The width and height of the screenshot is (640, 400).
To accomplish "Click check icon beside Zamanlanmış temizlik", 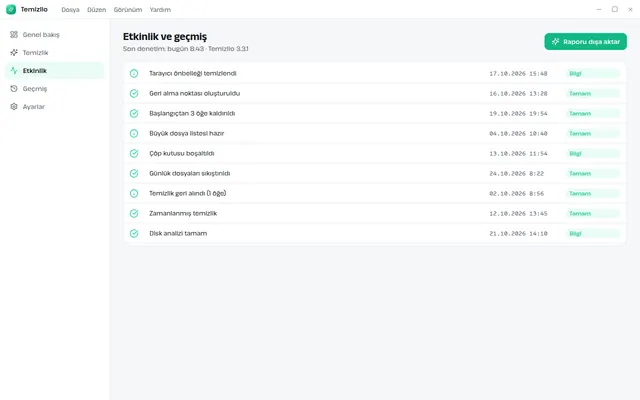I will pyautogui.click(x=134, y=213).
